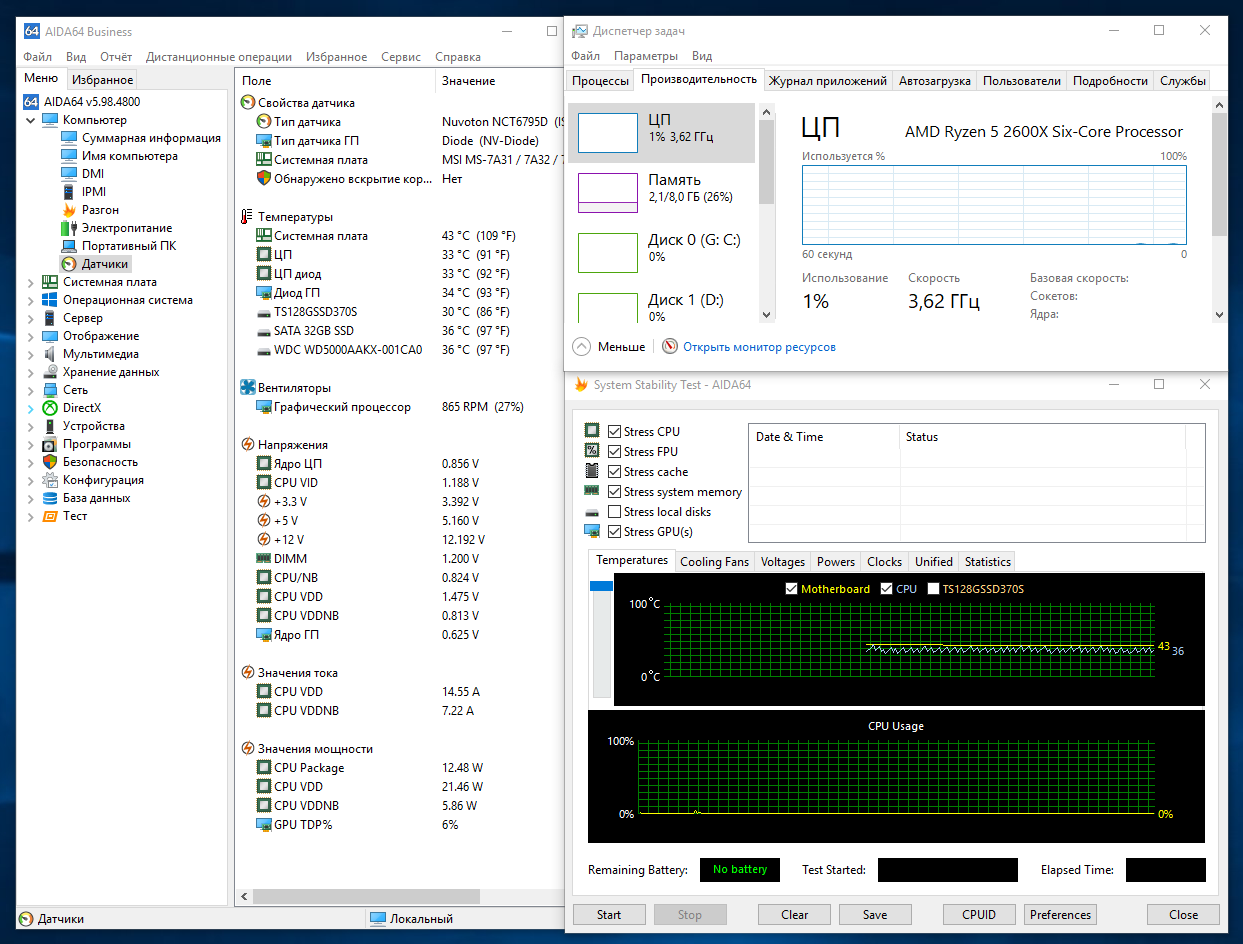Open the Сервис menu in AIDA64
The height and width of the screenshot is (944, 1243).
click(x=400, y=57)
